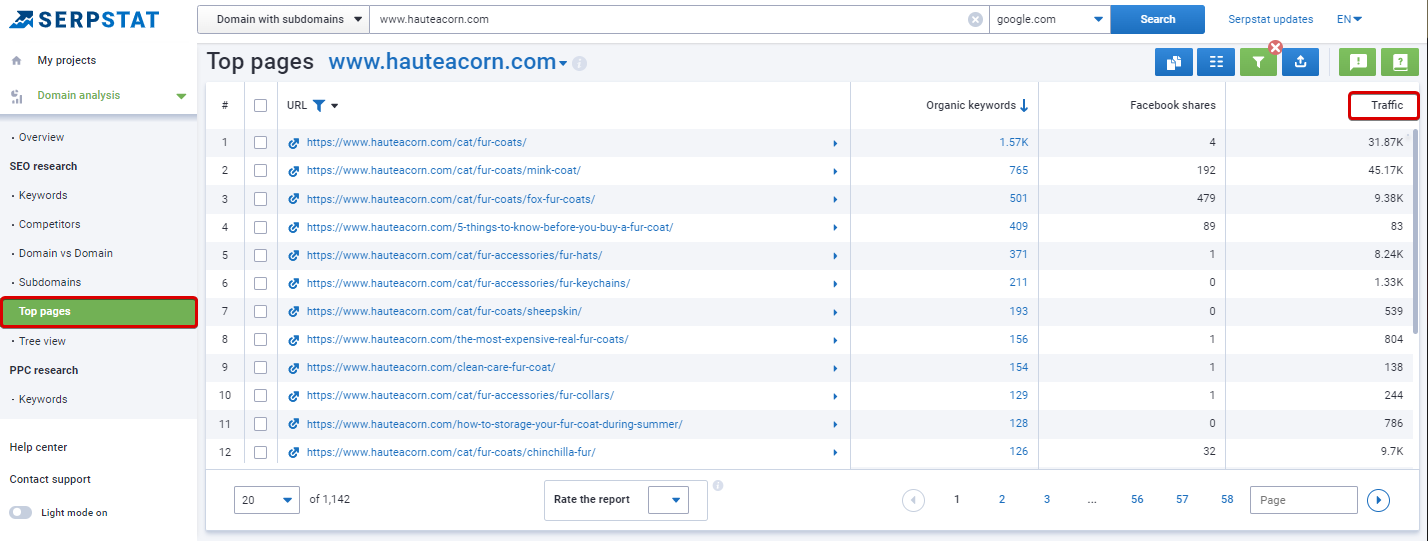Screen dimensions: 1428x541
Task: Check the select-all checkbox in table header
Action: (261, 105)
